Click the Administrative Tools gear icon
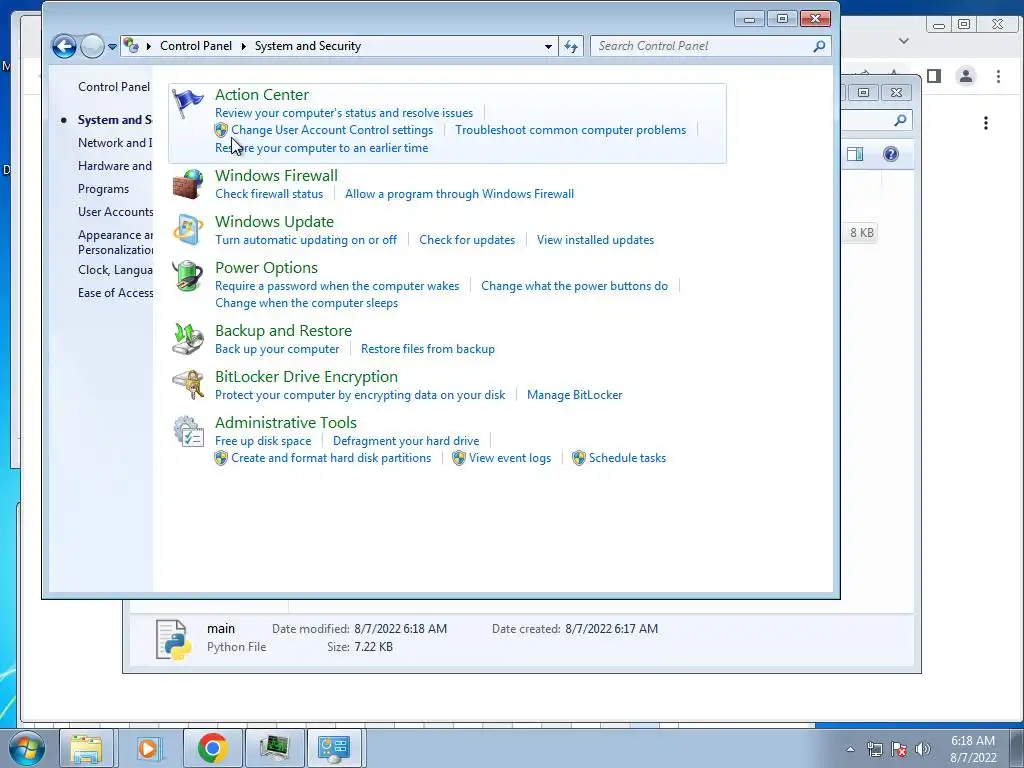The image size is (1024, 768). (188, 431)
